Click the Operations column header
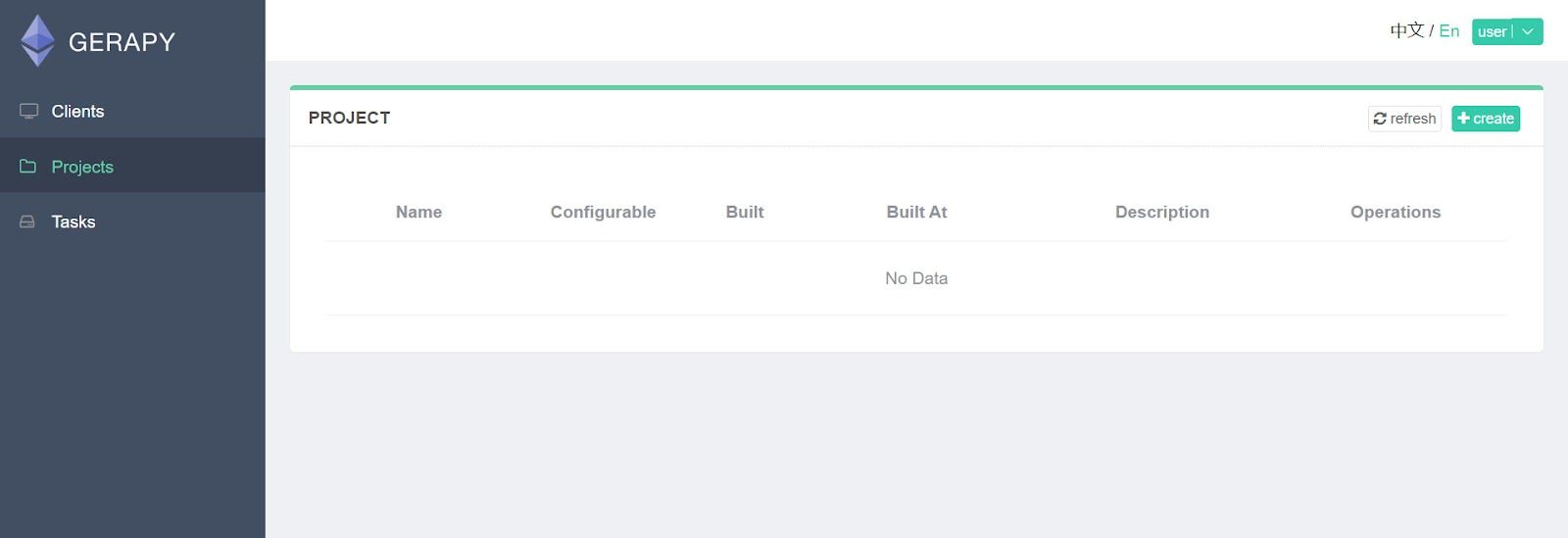Screen dimensions: 1568x538 click(1396, 212)
